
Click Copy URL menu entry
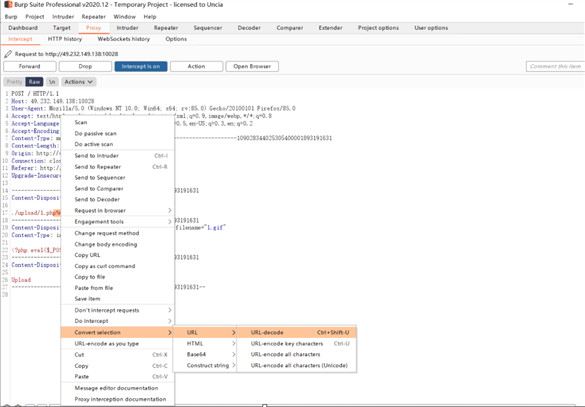click(117, 255)
